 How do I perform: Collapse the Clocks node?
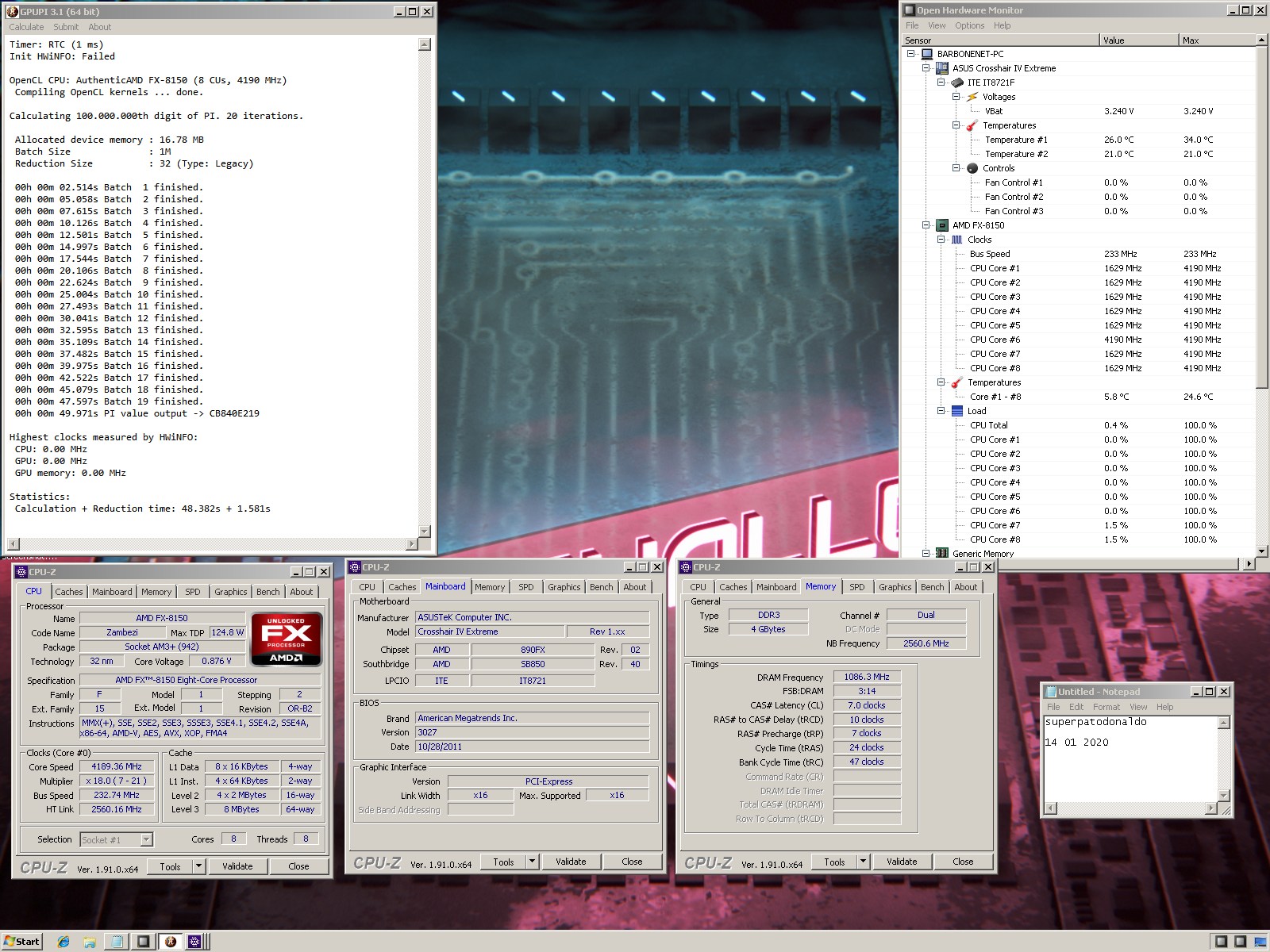941,240
